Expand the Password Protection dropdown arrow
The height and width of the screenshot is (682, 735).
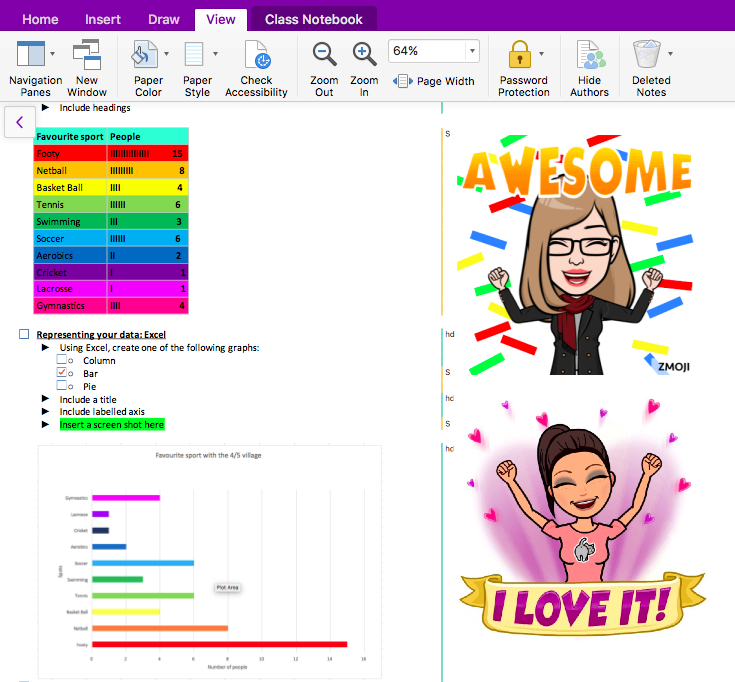click(541, 54)
